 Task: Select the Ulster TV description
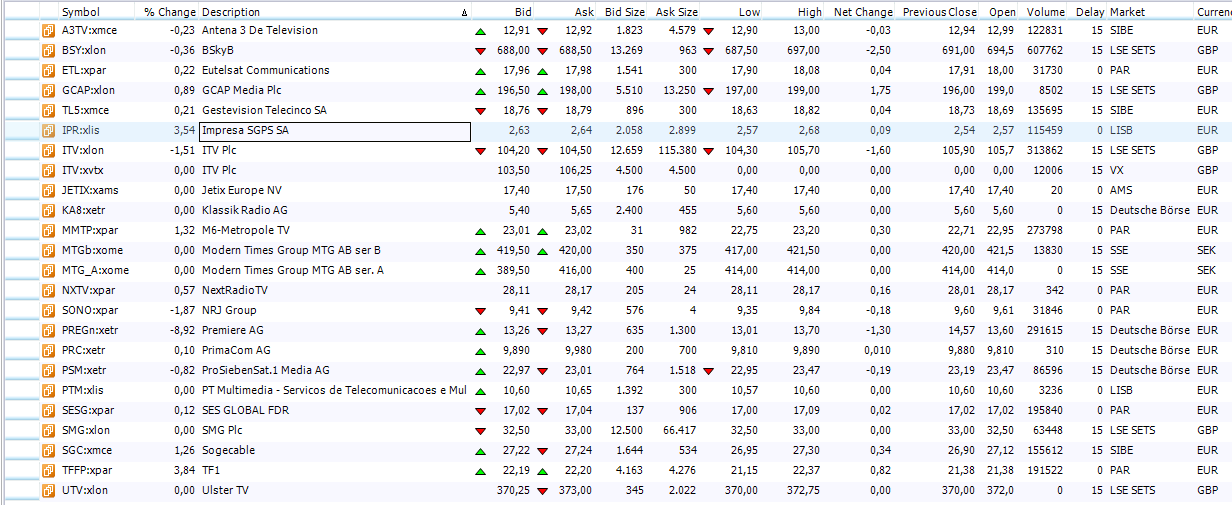[x=226, y=490]
